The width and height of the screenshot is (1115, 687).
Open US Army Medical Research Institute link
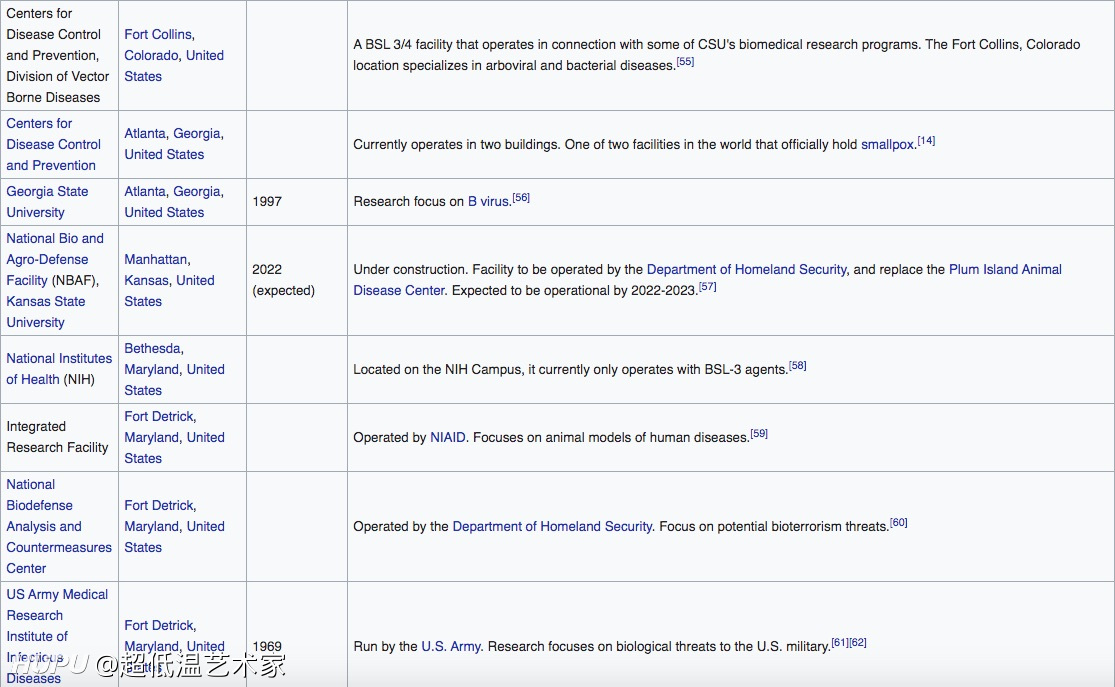tap(57, 636)
